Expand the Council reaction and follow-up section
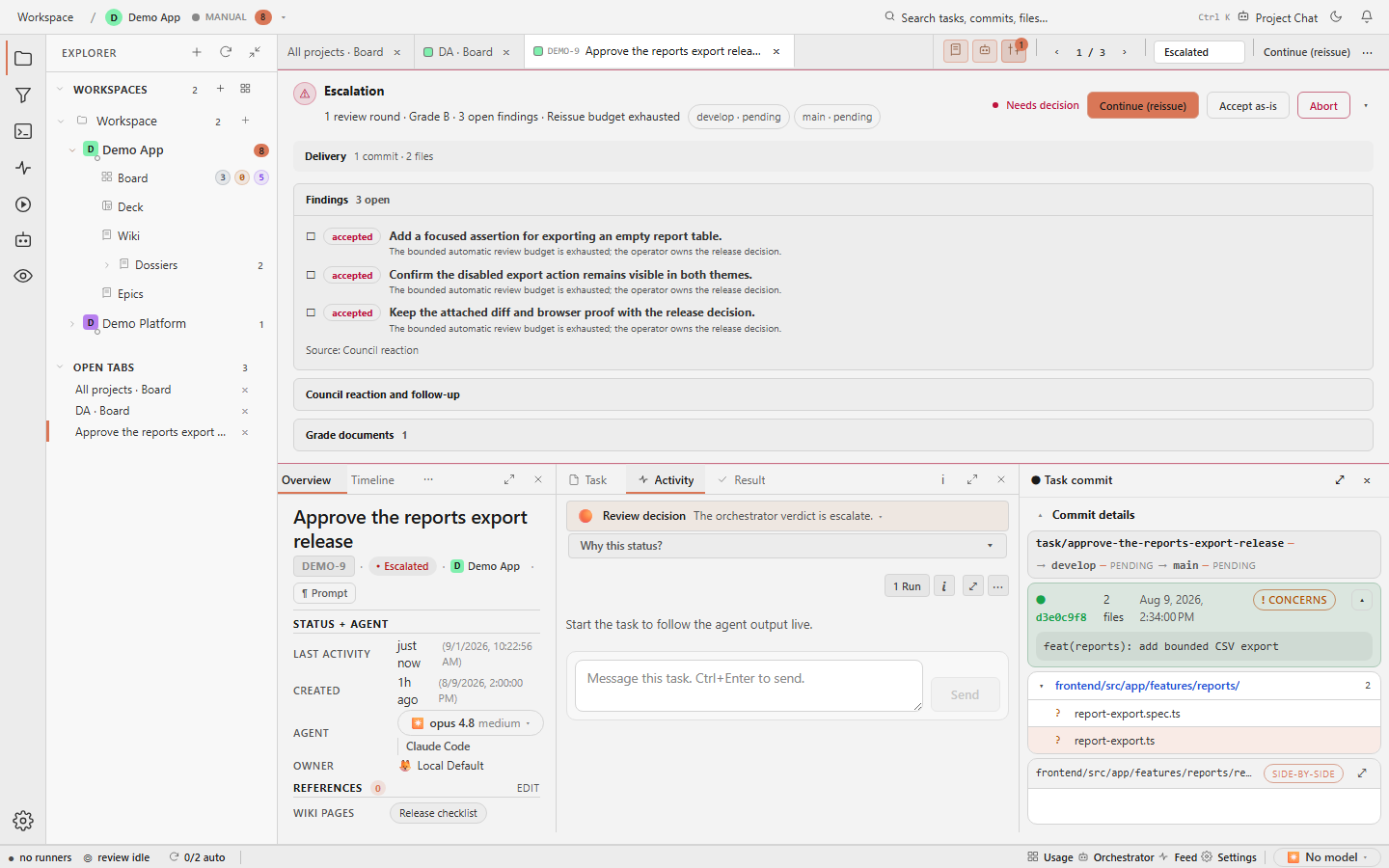This screenshot has width=1389, height=868. coord(832,394)
